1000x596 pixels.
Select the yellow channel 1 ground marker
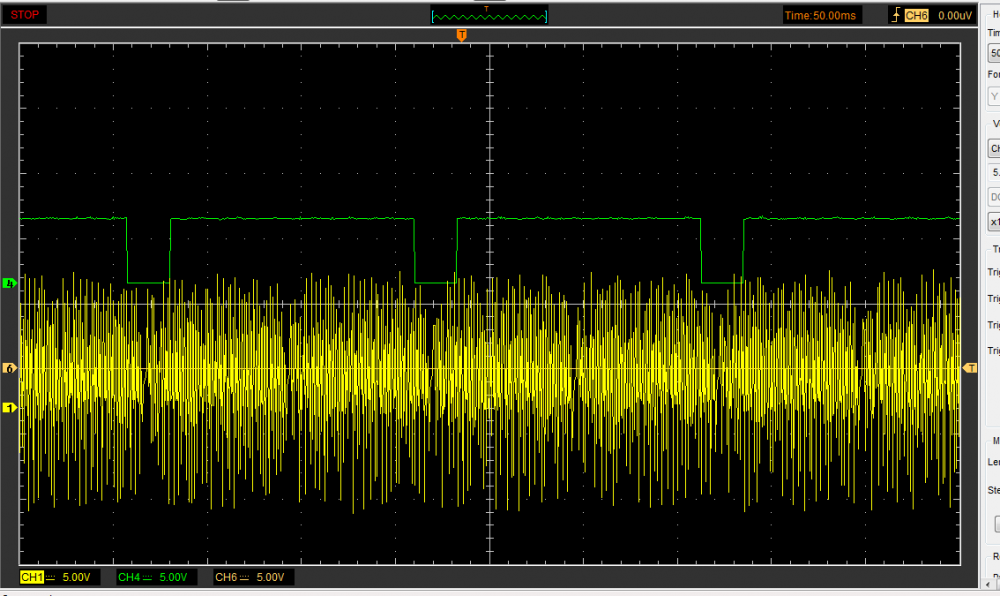[10, 407]
